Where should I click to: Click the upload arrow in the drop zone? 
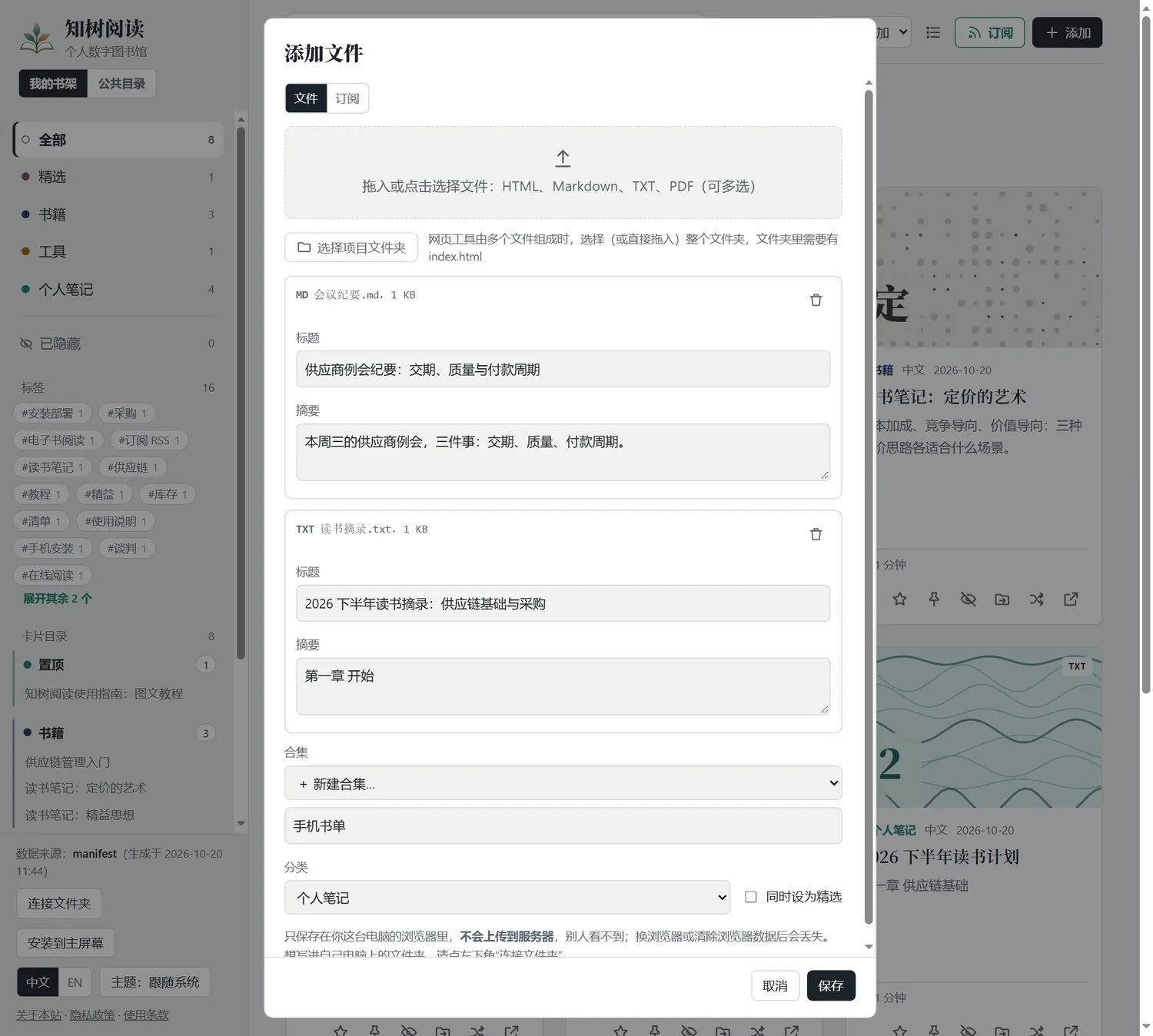[x=563, y=158]
